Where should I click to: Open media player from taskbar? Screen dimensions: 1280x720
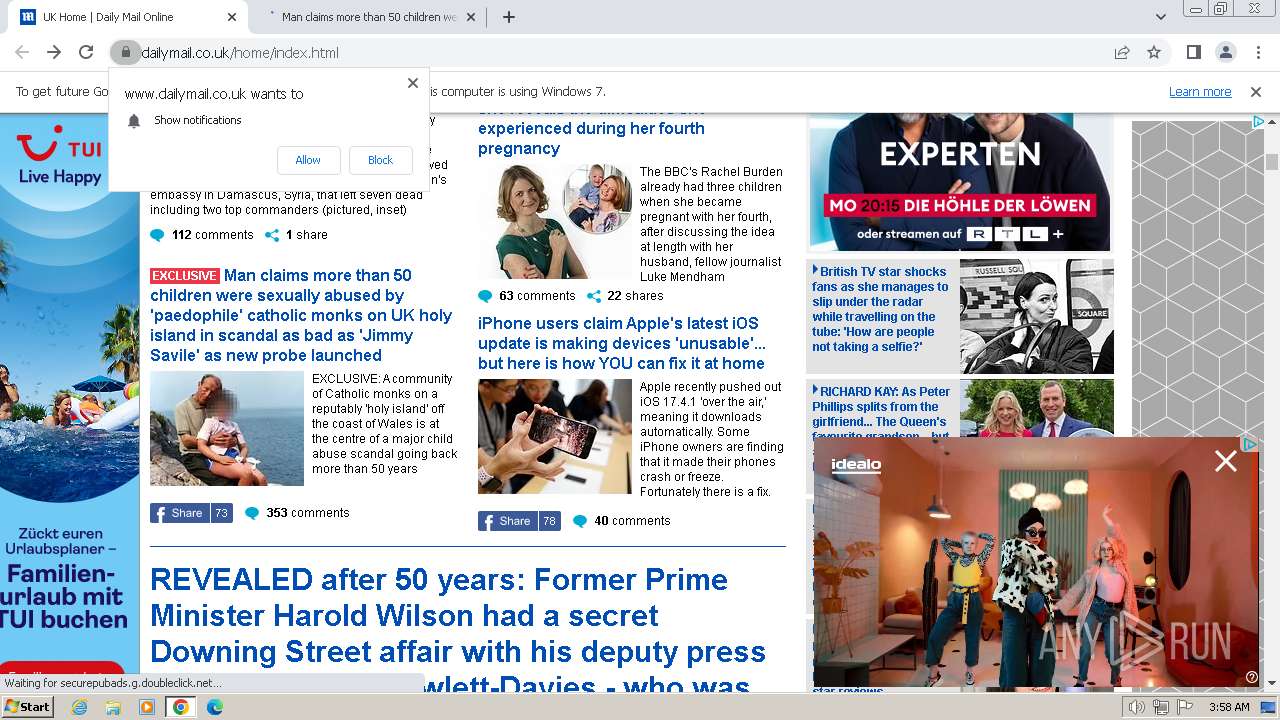pyautogui.click(x=147, y=707)
